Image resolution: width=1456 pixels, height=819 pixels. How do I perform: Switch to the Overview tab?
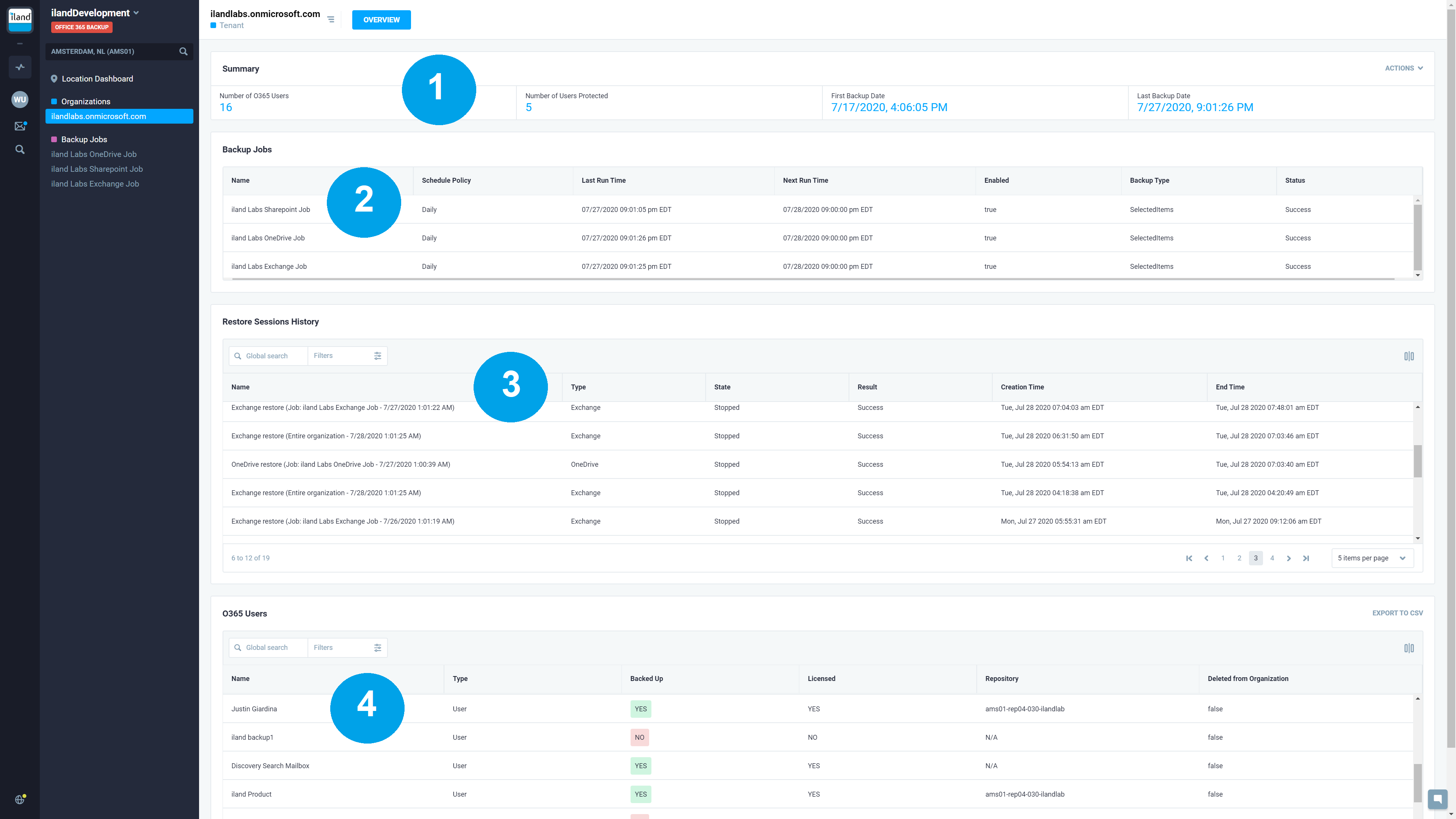381,20
